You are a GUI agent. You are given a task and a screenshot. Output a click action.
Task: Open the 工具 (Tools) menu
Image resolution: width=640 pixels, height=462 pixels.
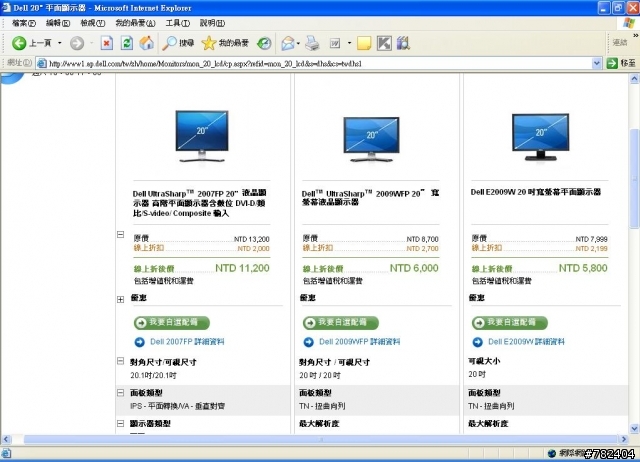point(178,23)
